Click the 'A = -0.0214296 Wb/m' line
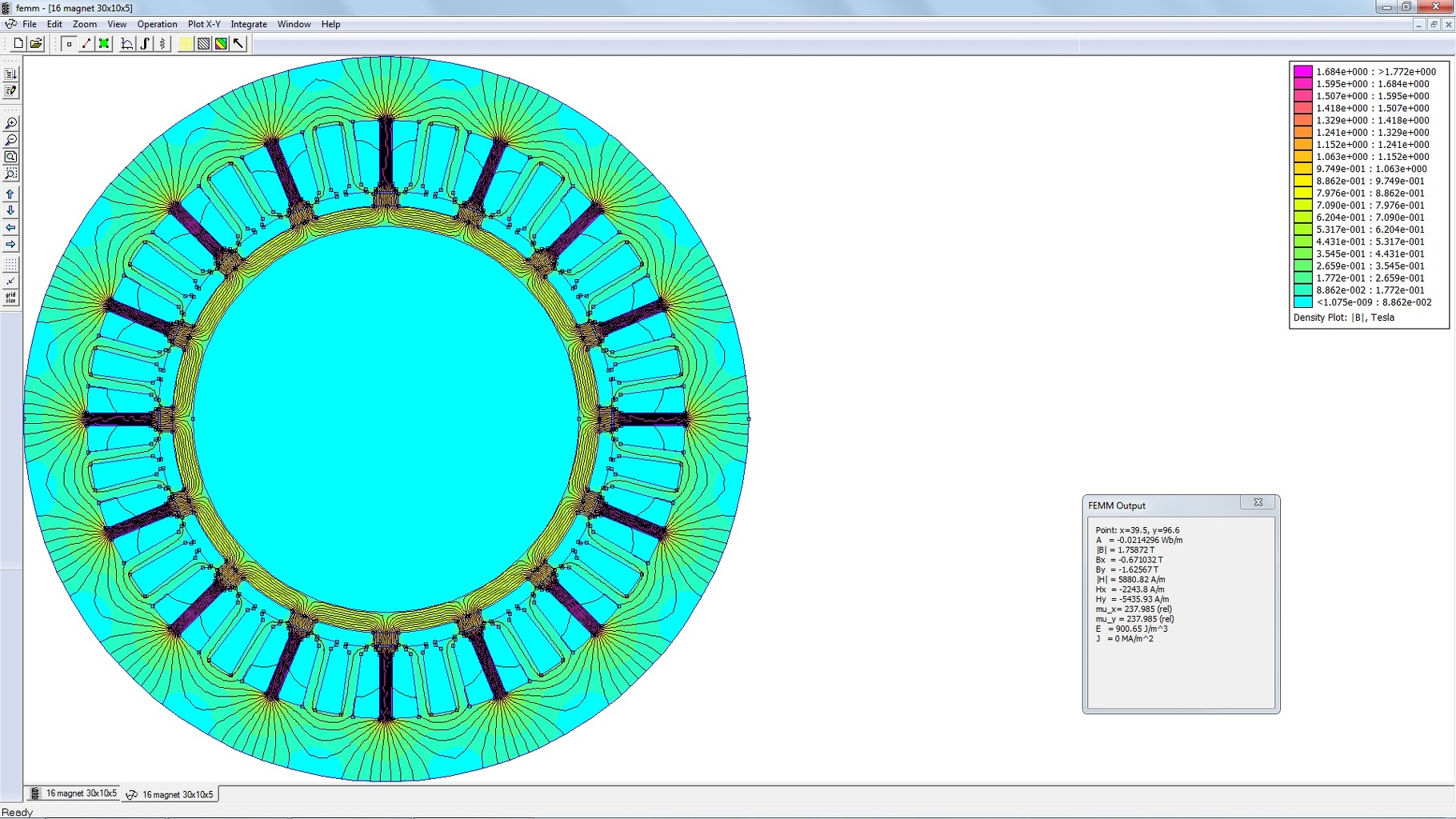1456x819 pixels. click(x=1139, y=540)
